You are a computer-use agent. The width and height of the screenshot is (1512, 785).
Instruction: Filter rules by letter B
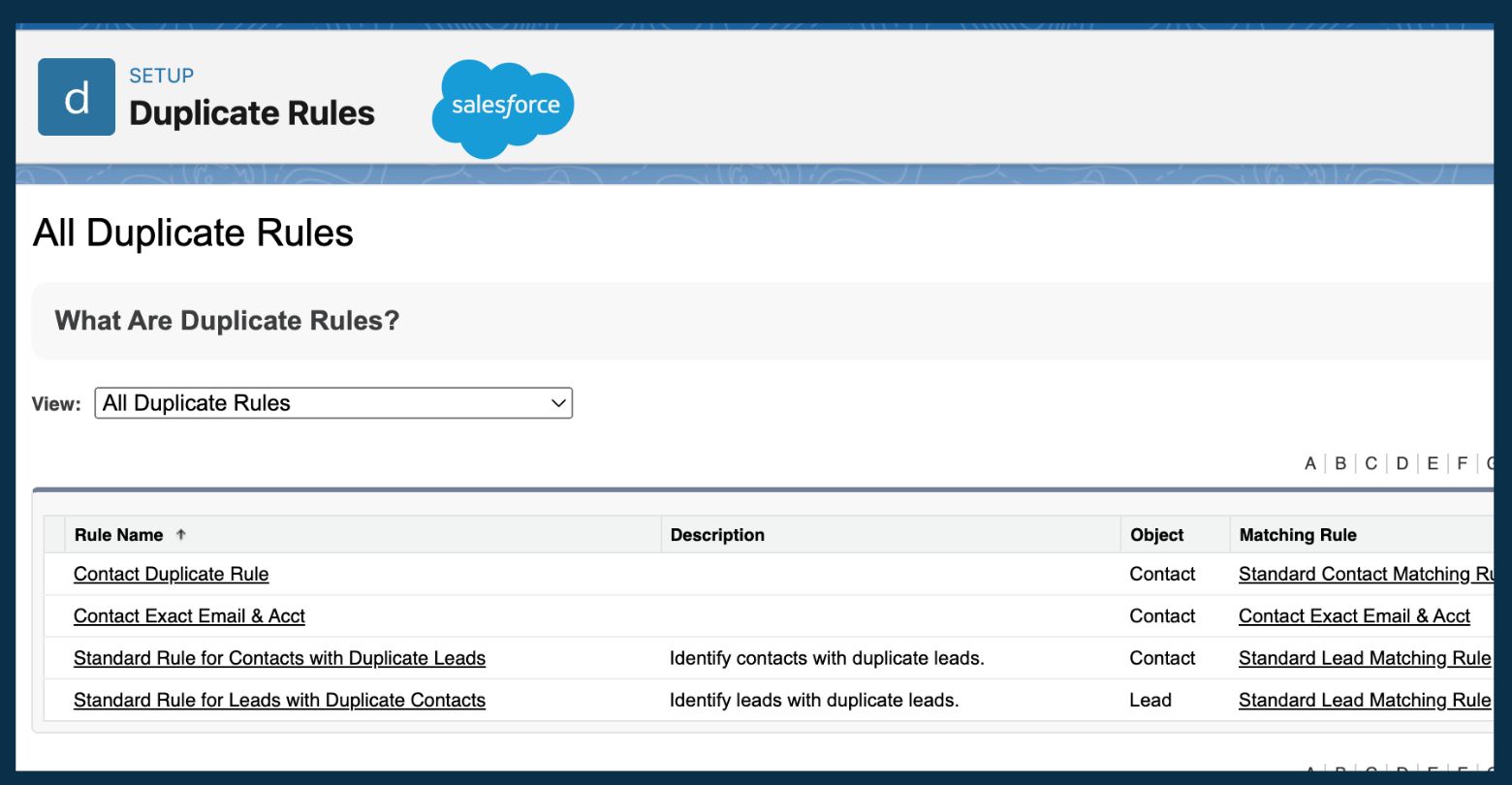coord(1339,463)
